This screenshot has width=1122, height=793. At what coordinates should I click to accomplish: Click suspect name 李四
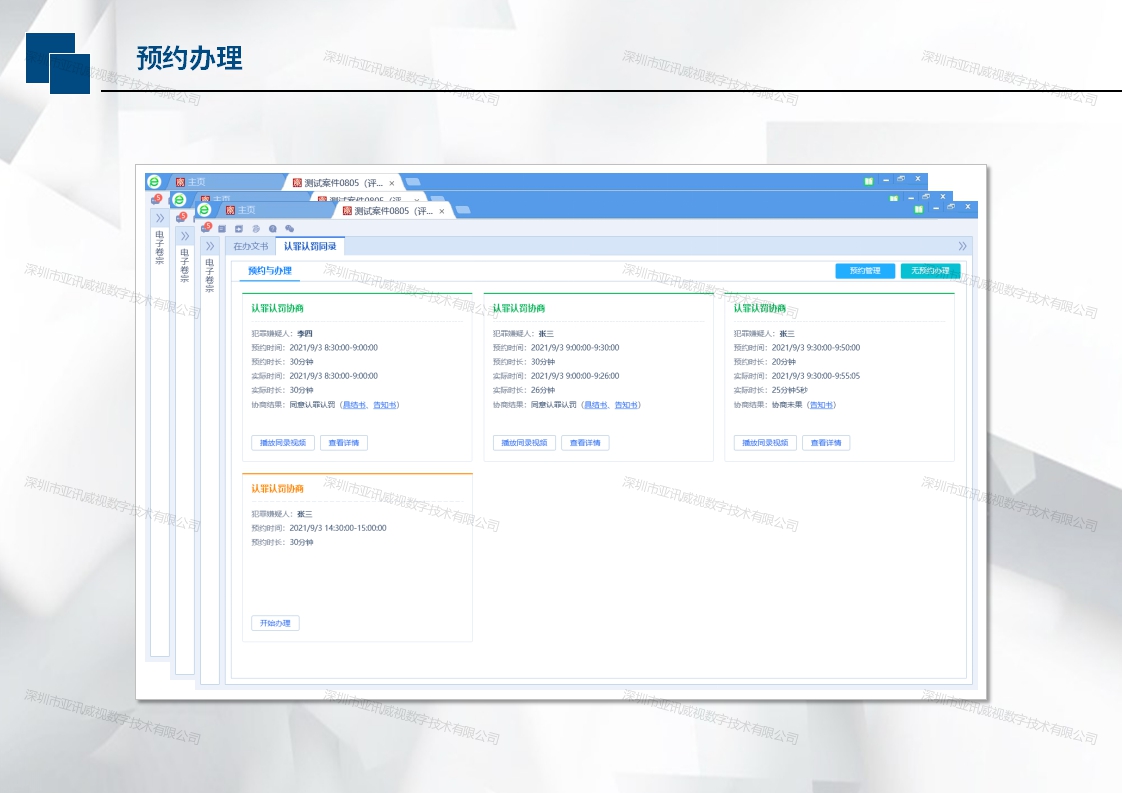pyautogui.click(x=305, y=334)
